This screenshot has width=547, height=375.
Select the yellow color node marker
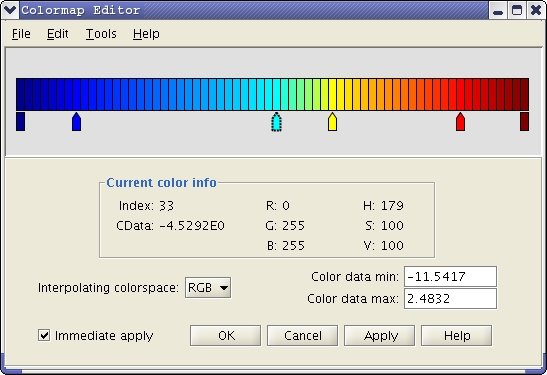[x=332, y=122]
